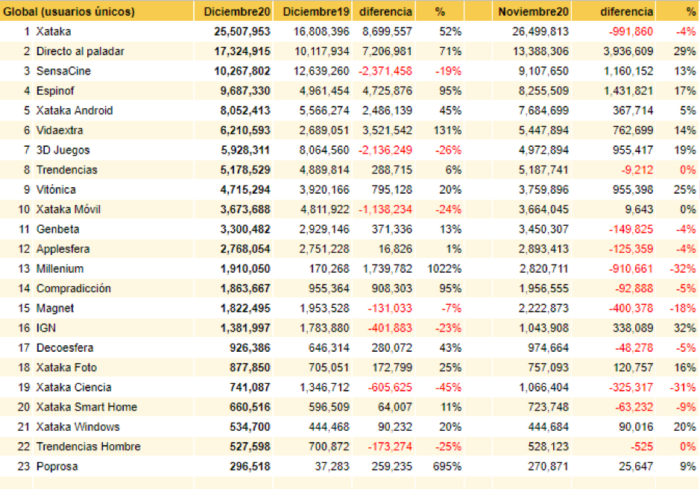The width and height of the screenshot is (700, 489).
Task: Select the difference 16,826
Action: click(395, 249)
